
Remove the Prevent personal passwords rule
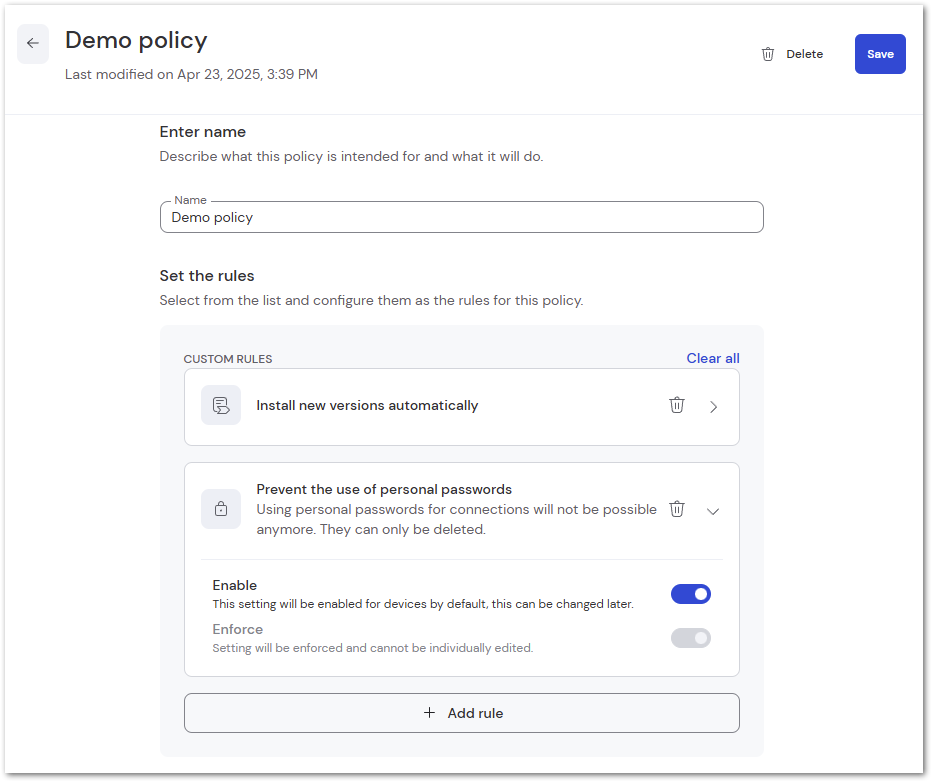[676, 509]
